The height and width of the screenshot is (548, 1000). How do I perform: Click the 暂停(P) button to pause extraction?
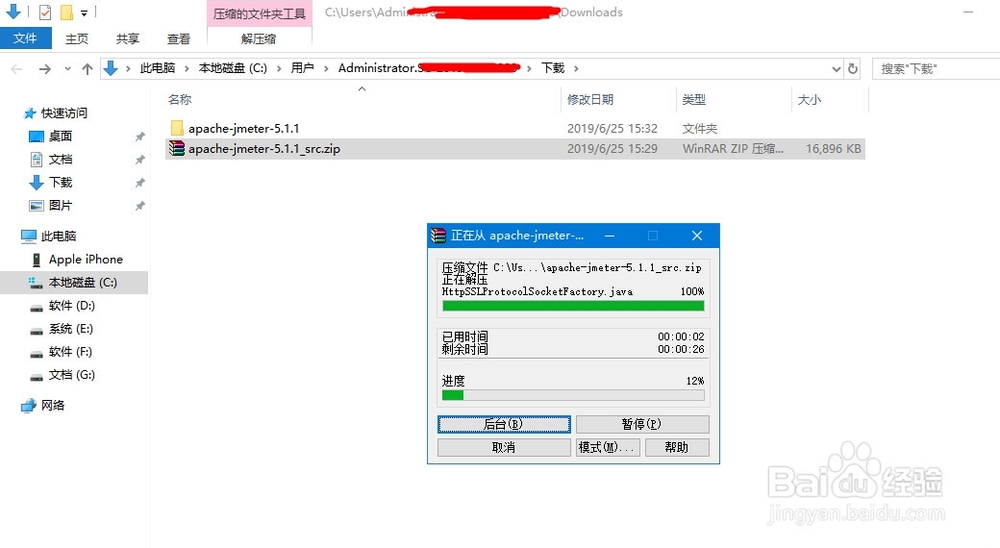[x=642, y=424]
